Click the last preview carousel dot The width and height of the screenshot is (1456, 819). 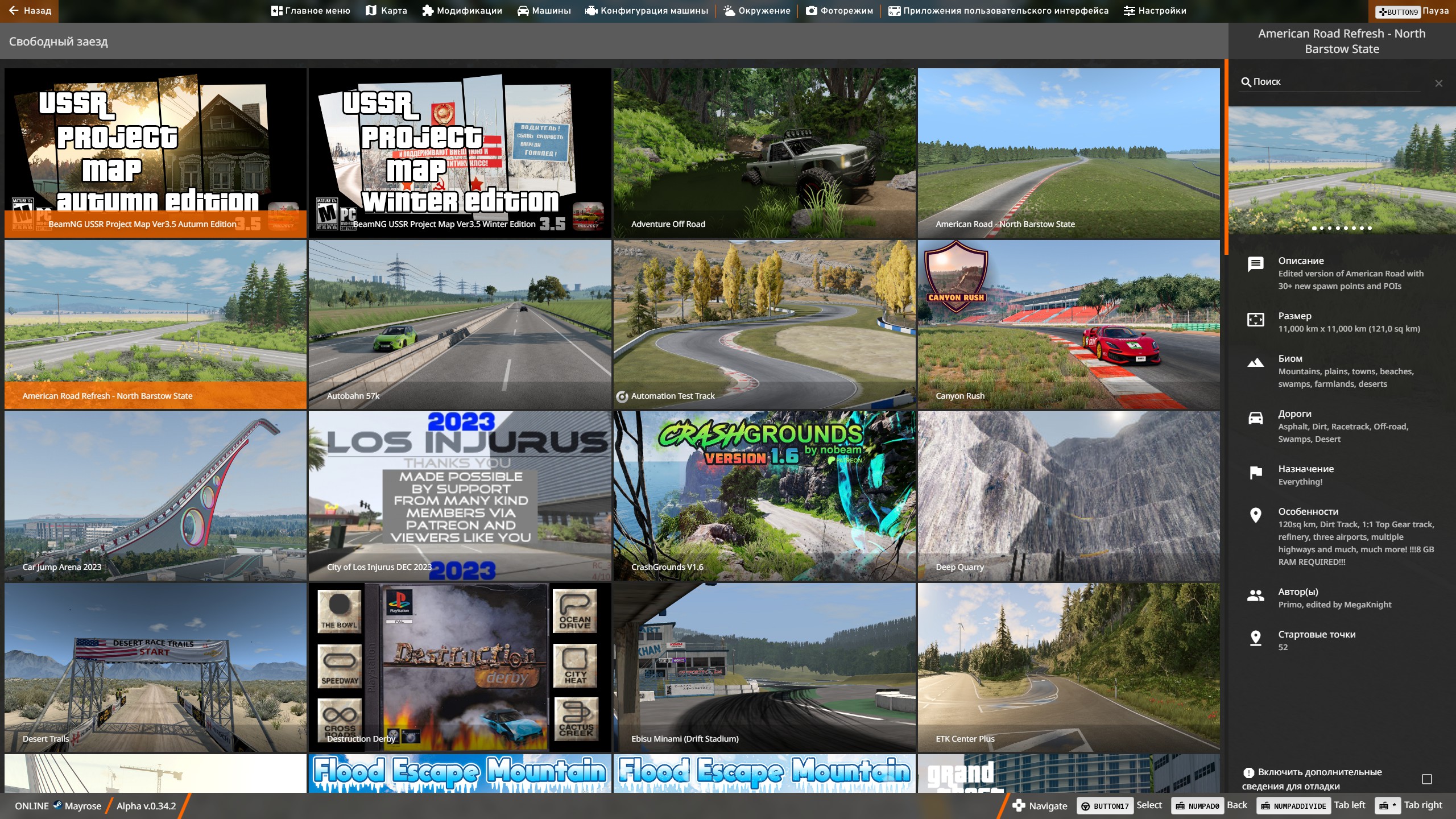click(1370, 228)
